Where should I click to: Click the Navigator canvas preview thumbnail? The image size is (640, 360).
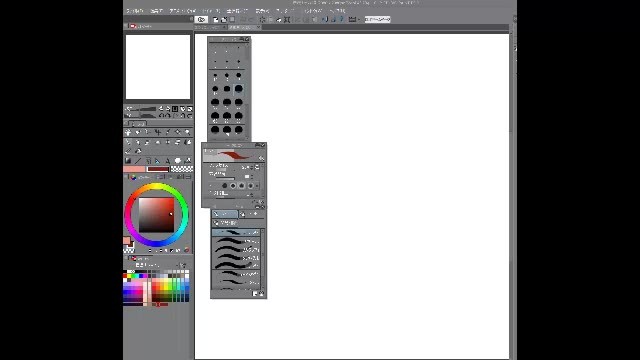158,67
